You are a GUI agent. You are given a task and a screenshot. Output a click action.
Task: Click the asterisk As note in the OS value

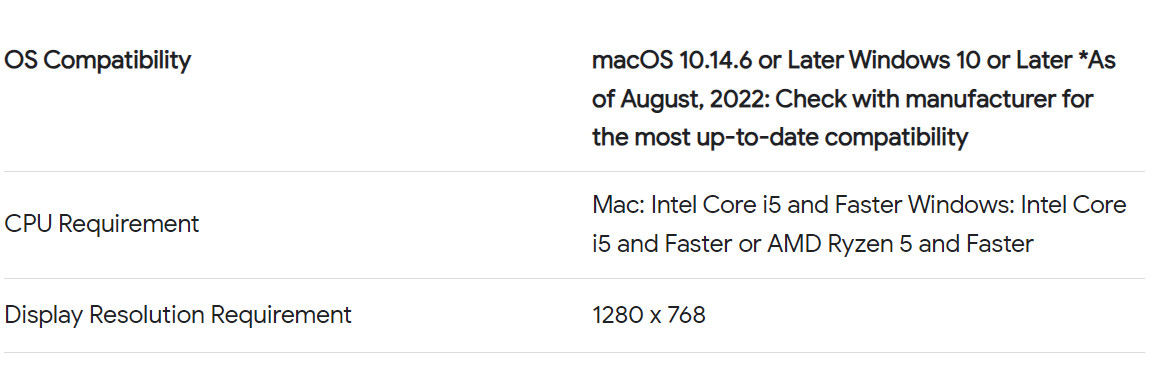[1097, 60]
